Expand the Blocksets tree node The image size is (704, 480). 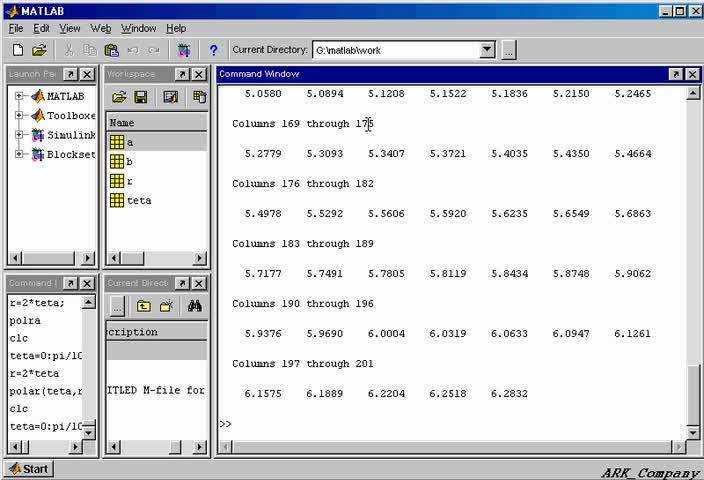(18, 154)
